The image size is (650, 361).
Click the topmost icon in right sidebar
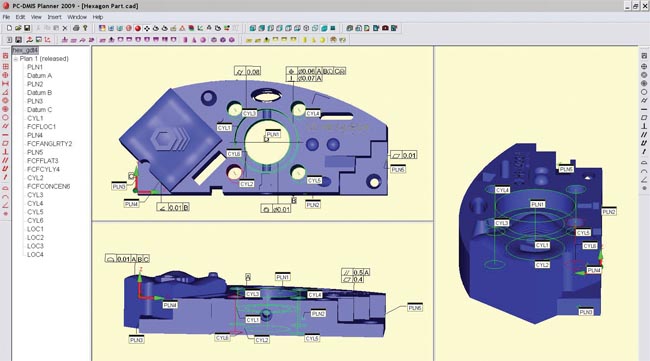644,56
